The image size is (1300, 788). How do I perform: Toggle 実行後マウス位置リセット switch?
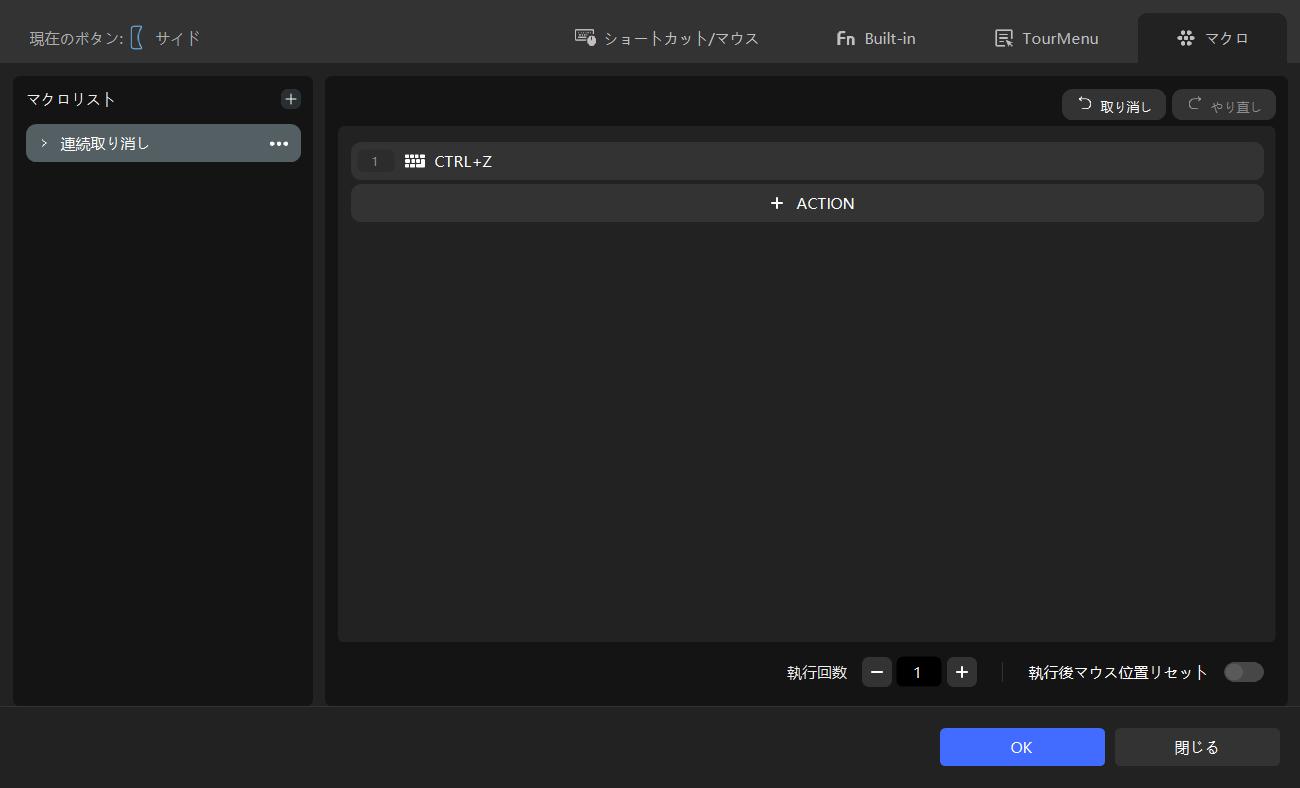pyautogui.click(x=1244, y=672)
